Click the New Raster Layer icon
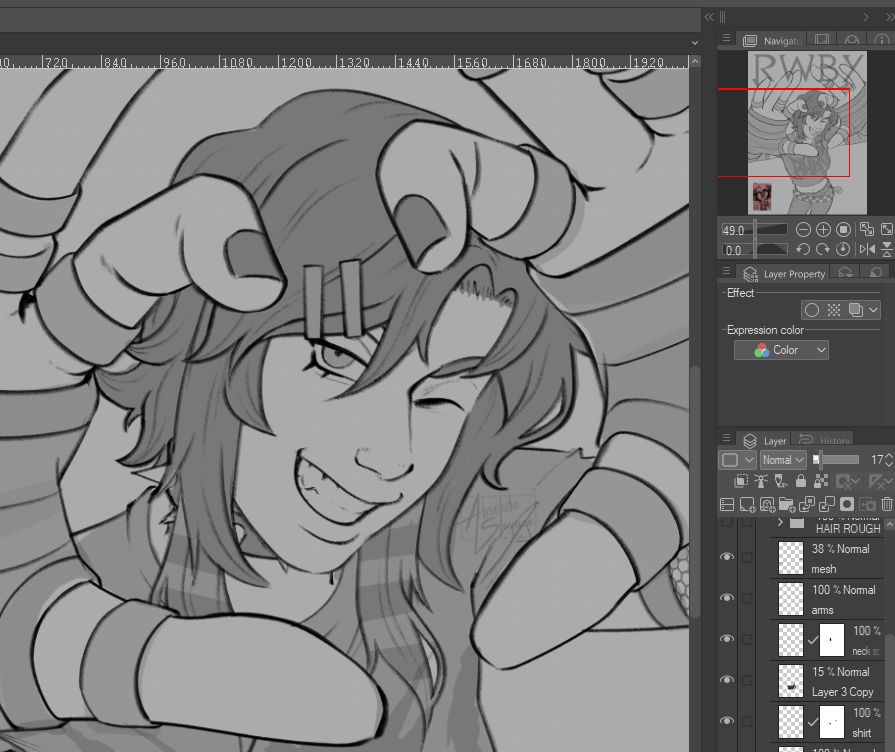This screenshot has width=895, height=752. point(747,504)
